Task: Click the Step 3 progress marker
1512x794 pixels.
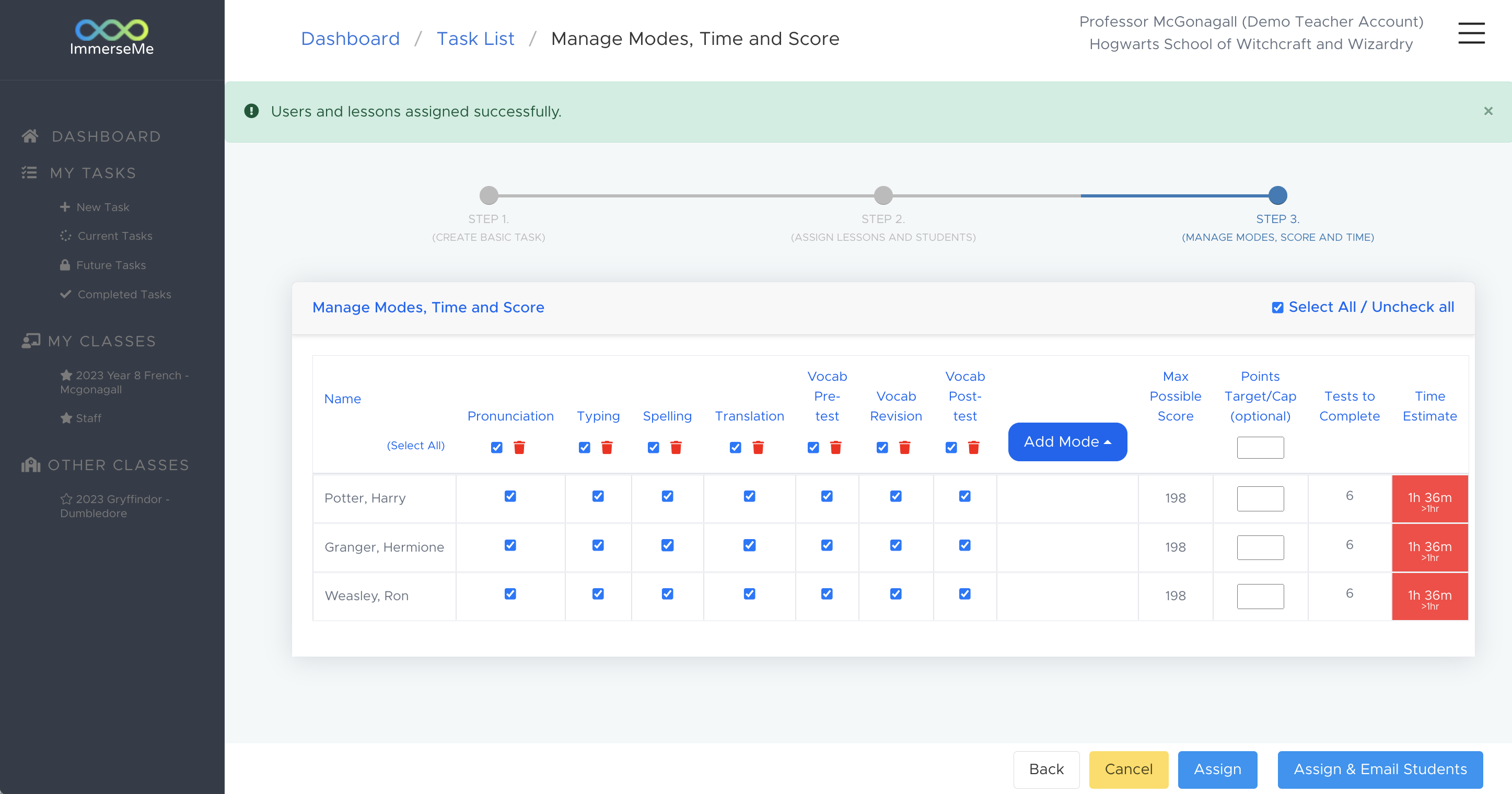Action: (x=1277, y=195)
